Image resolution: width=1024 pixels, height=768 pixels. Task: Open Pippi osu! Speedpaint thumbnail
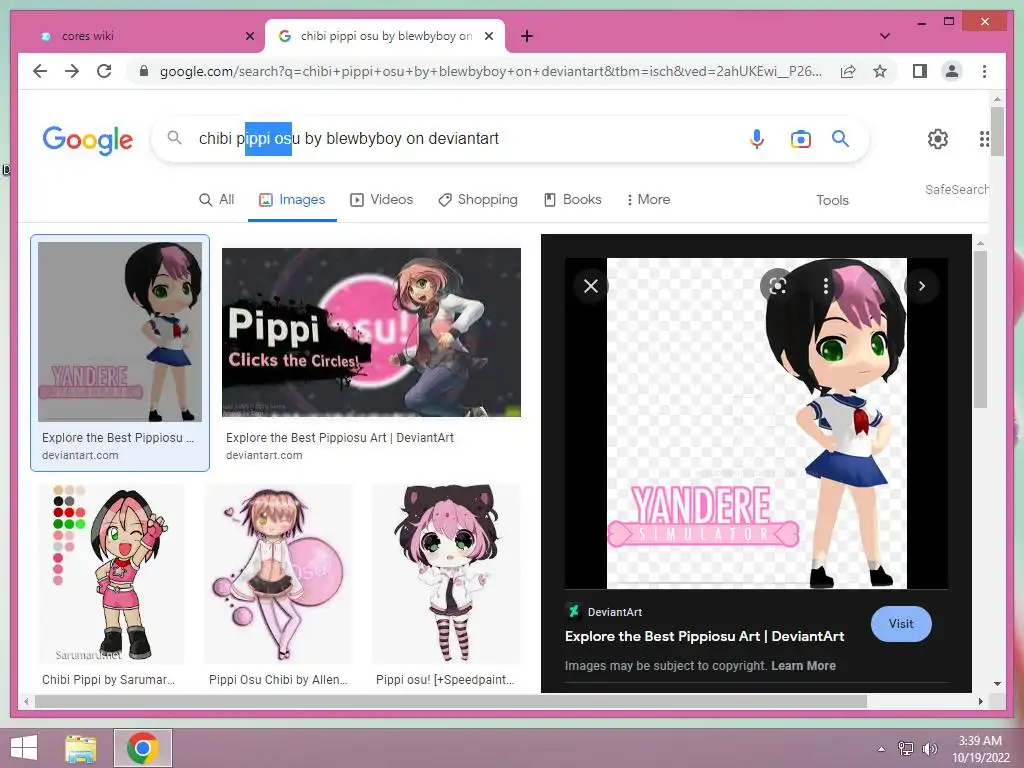point(446,574)
